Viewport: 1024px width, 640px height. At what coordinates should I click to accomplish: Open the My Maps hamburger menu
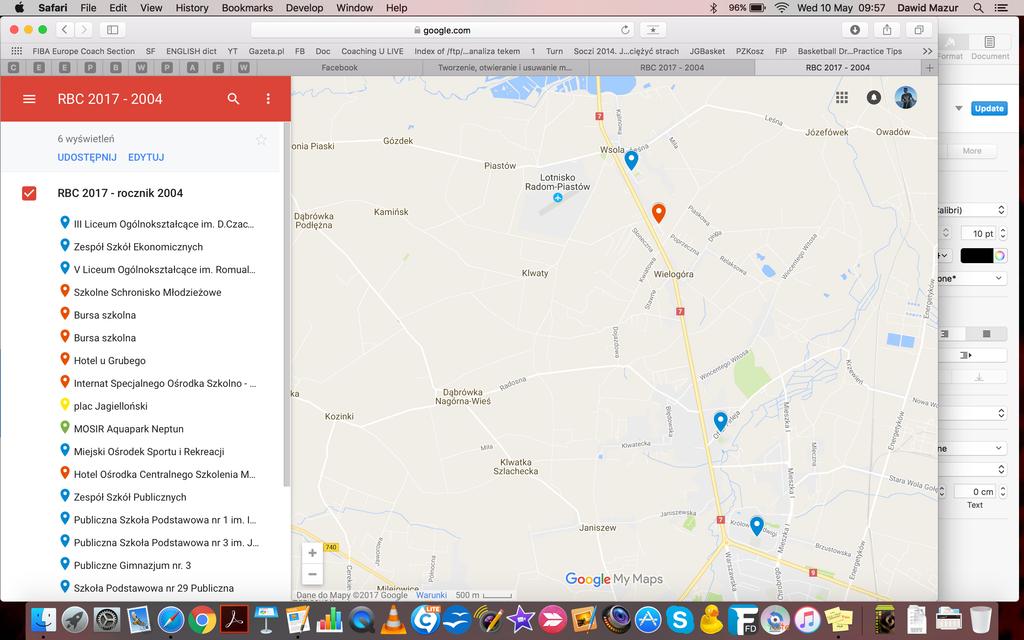pyautogui.click(x=29, y=99)
